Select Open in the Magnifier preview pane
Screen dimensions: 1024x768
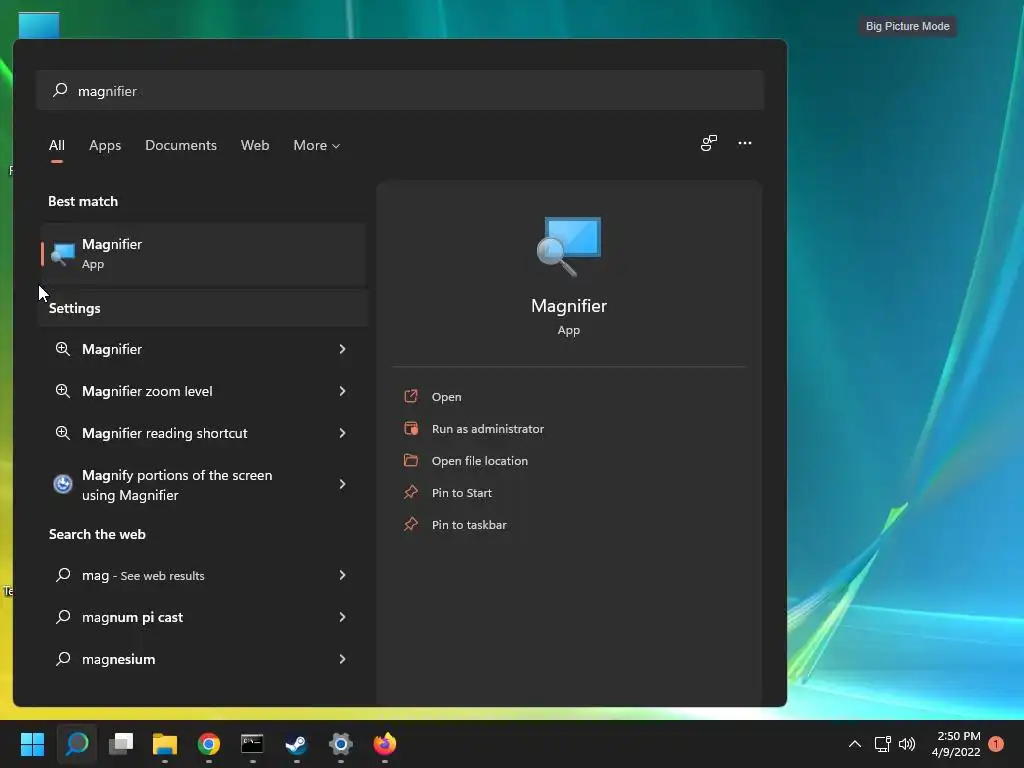(x=447, y=397)
